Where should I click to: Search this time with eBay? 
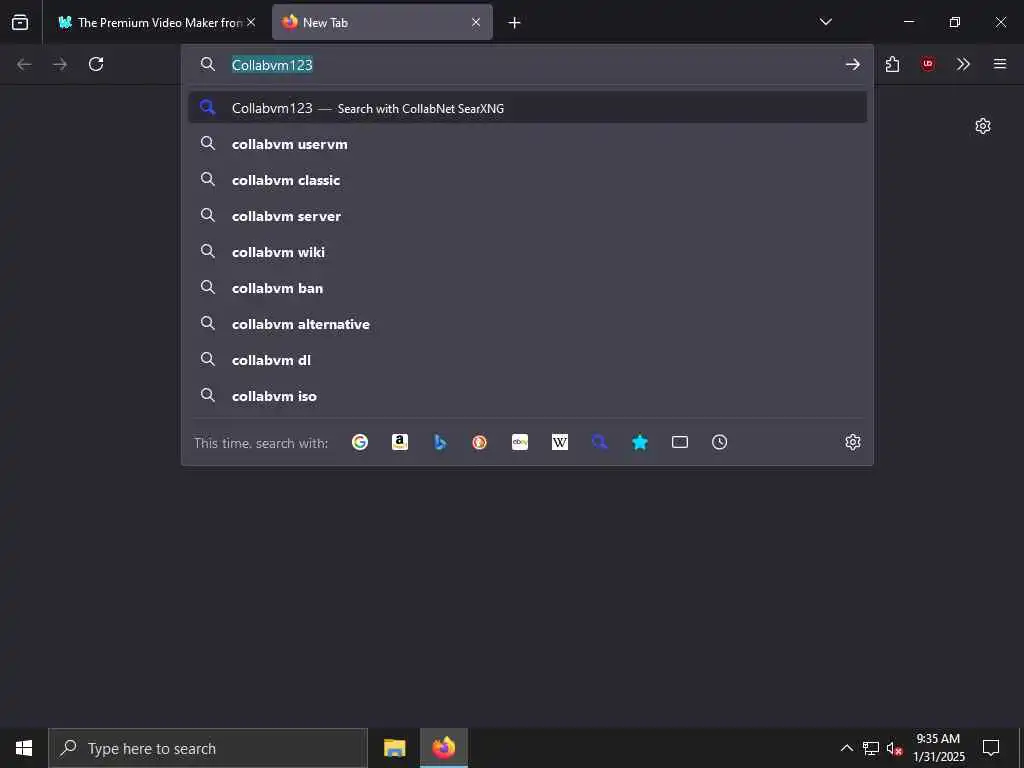[x=520, y=442]
